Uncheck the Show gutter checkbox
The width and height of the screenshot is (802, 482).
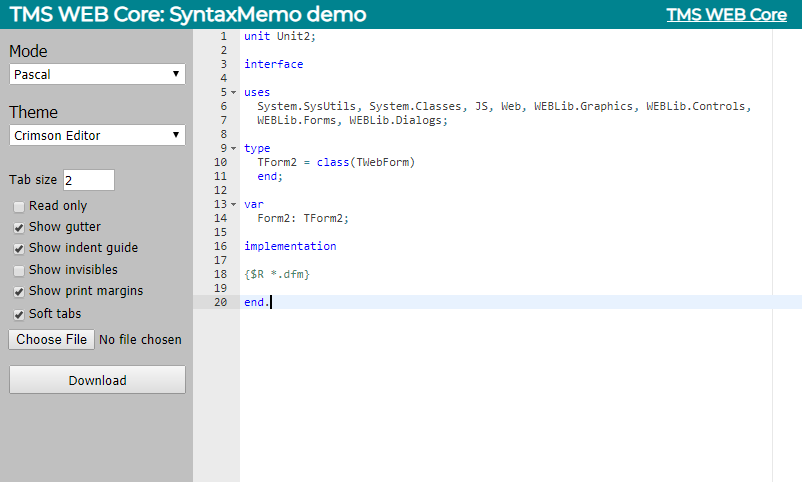pyautogui.click(x=19, y=228)
